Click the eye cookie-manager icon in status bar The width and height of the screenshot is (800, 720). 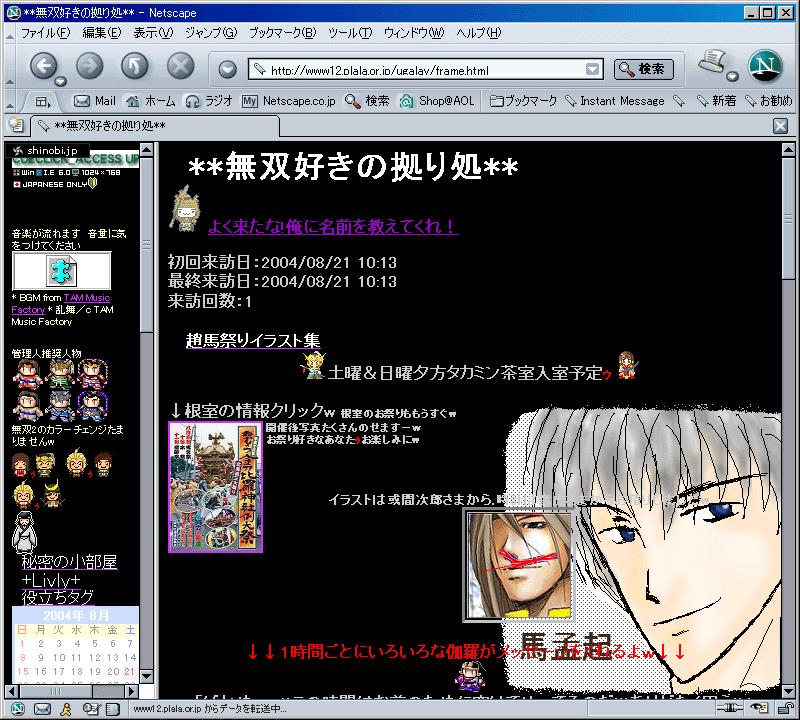(759, 707)
